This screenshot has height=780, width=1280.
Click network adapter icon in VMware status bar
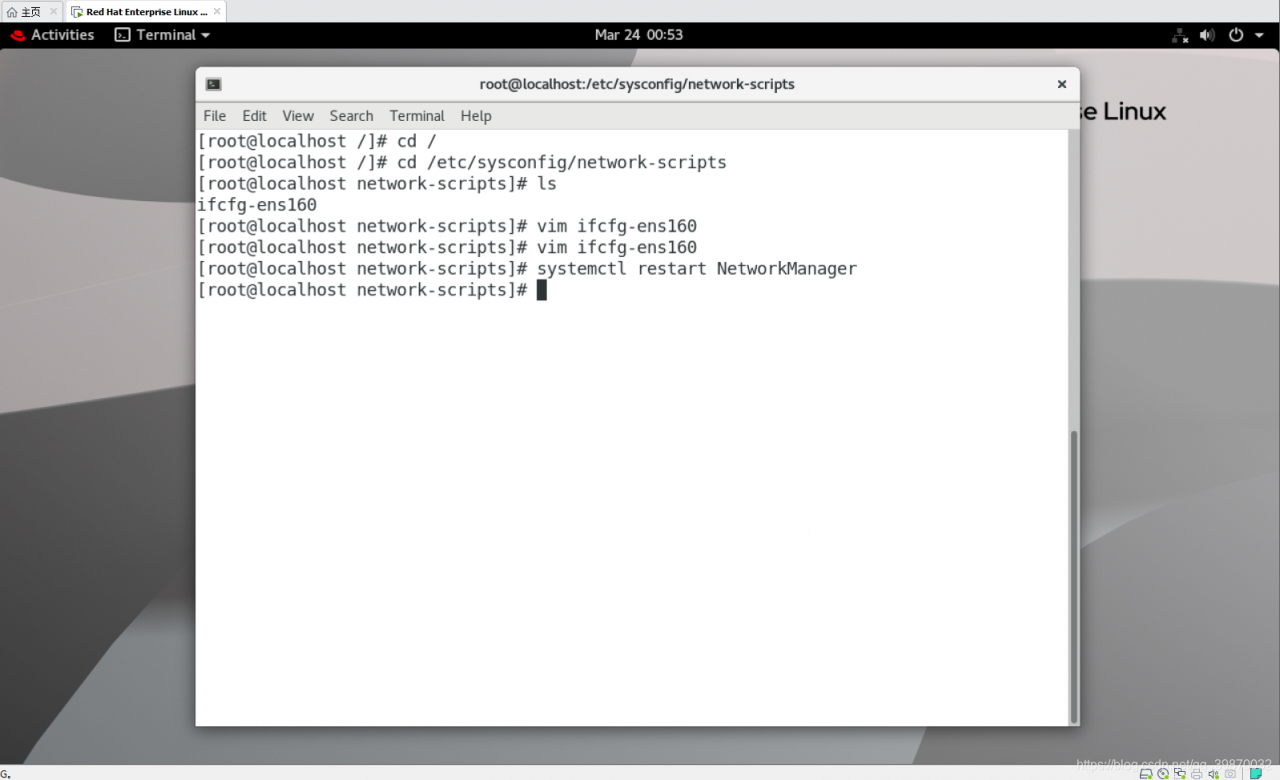tap(1180, 773)
